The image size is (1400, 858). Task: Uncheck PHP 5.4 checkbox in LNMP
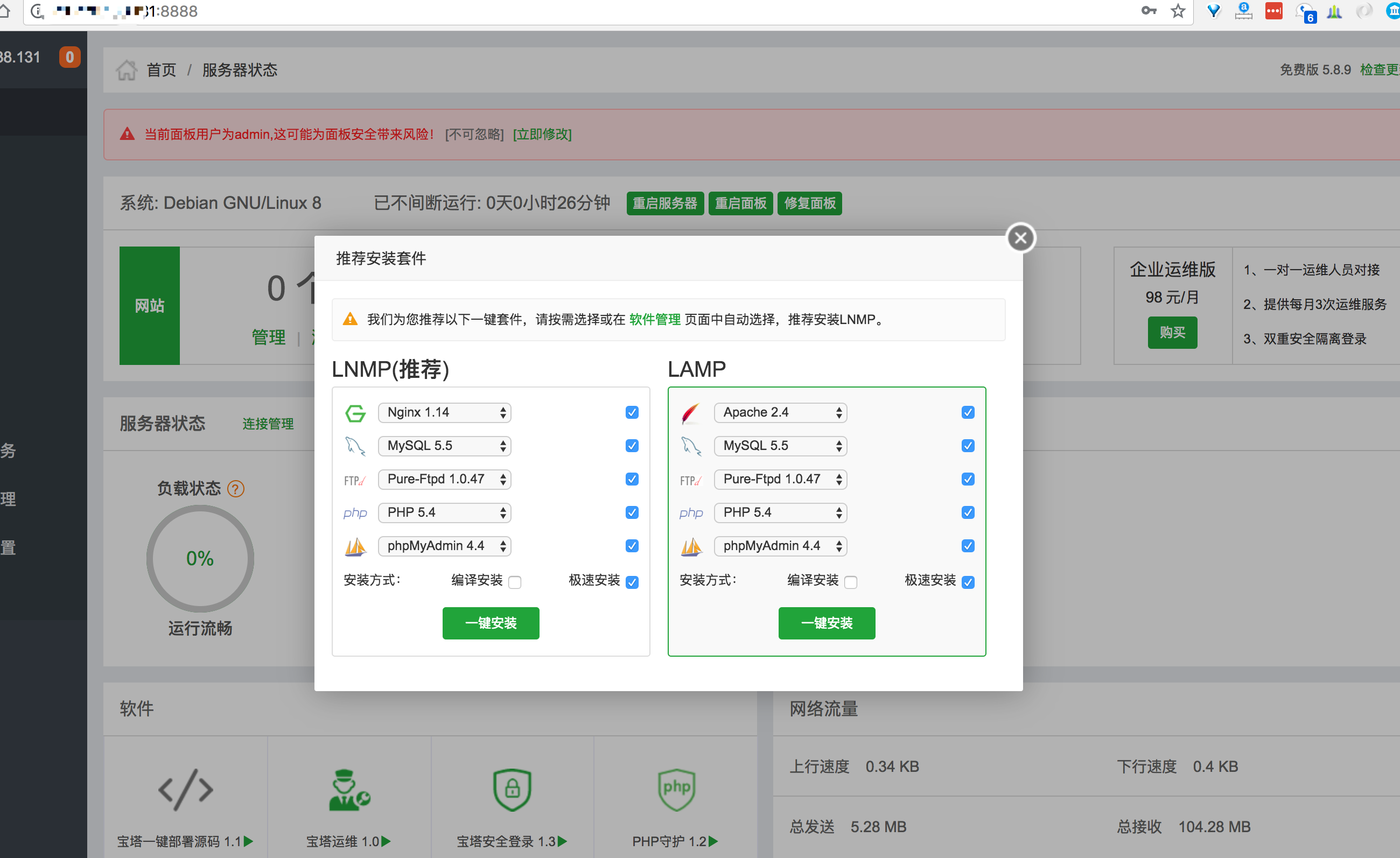coord(632,512)
